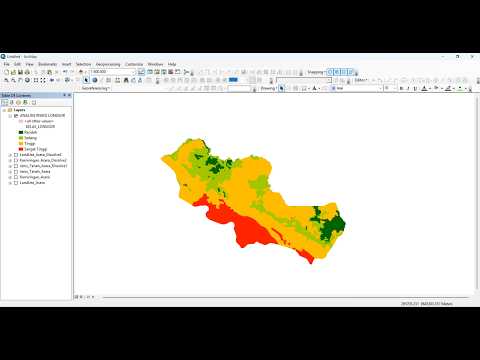
Task: Activate the Select Features tool
Action: pos(68,80)
